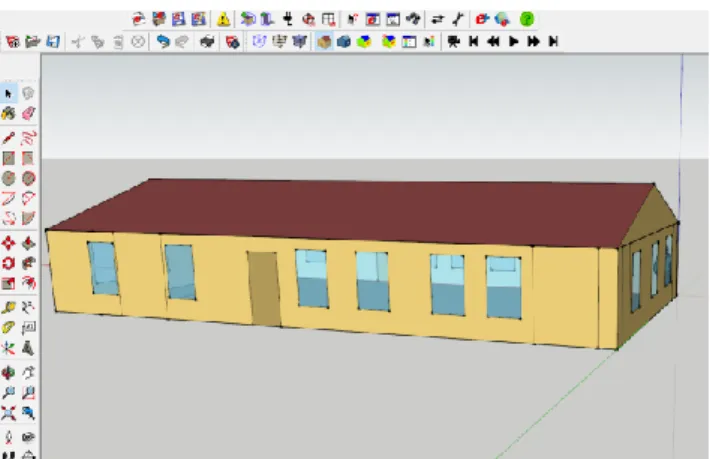The image size is (710, 459).
Task: Skip to the last animation frame
Action: click(553, 42)
